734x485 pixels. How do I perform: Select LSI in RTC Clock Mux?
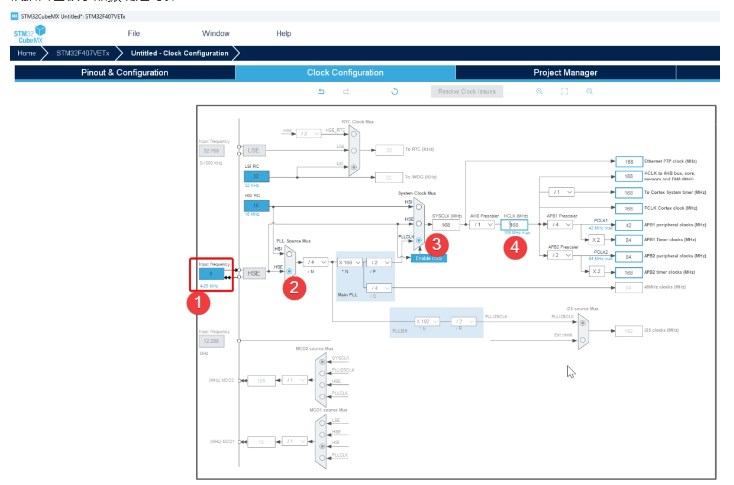(x=354, y=167)
